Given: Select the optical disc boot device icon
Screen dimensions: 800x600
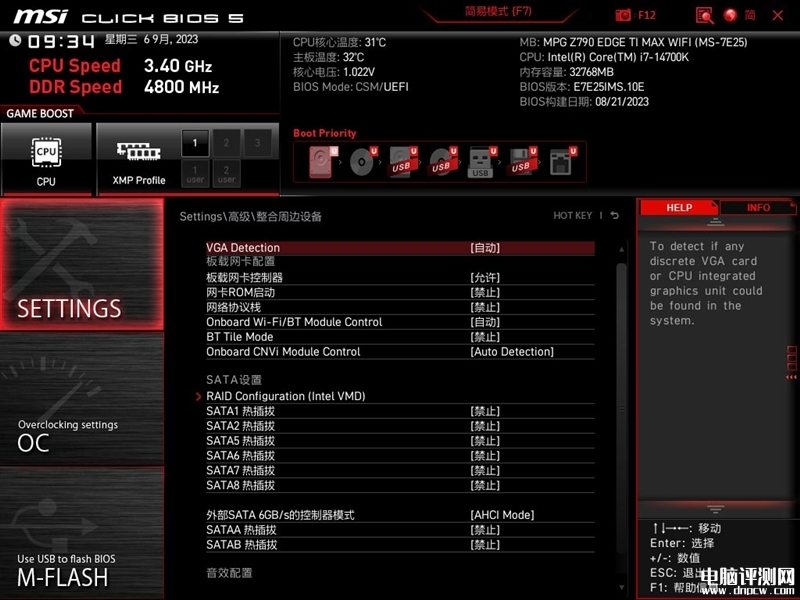Looking at the screenshot, I should [363, 162].
